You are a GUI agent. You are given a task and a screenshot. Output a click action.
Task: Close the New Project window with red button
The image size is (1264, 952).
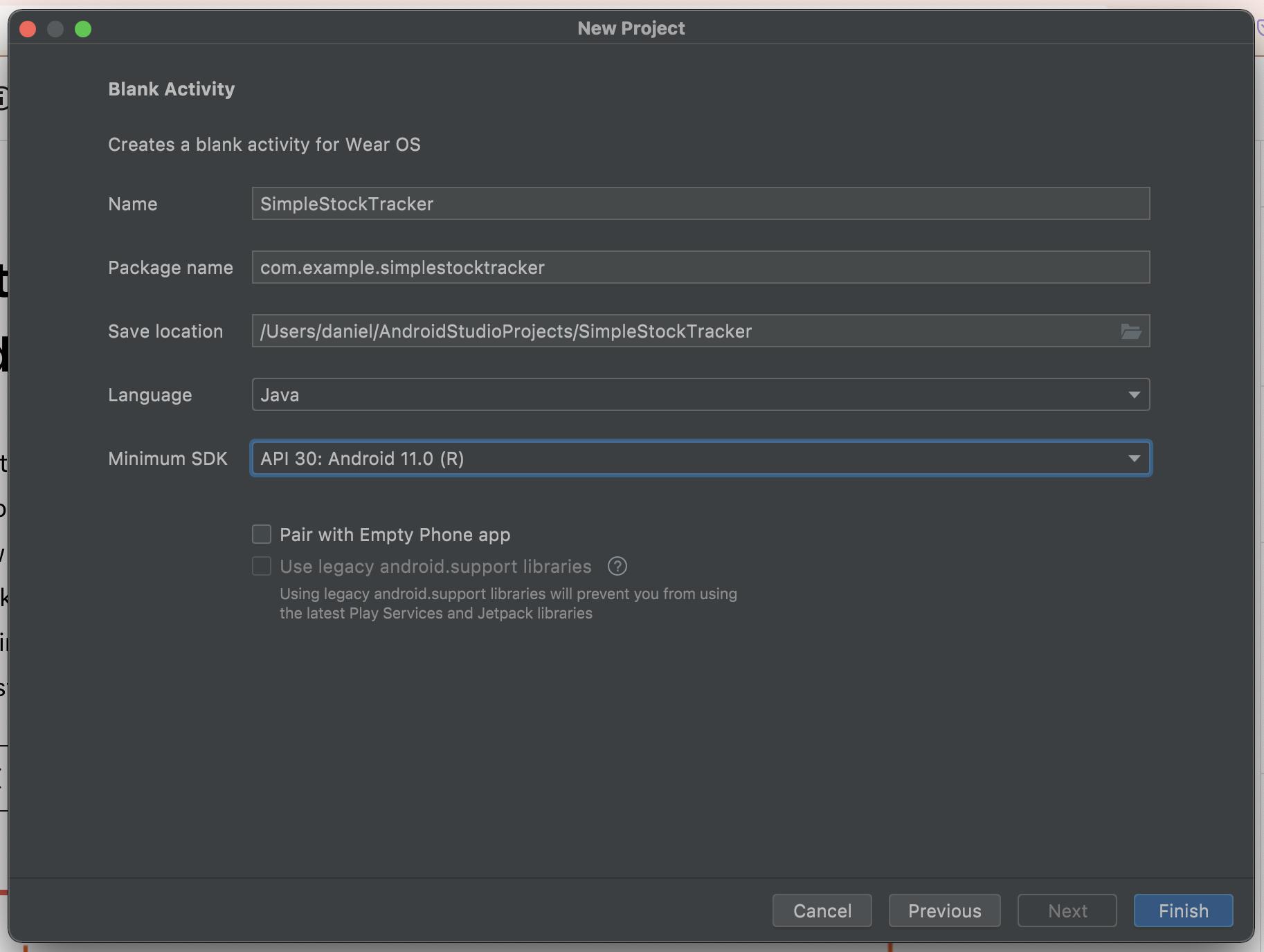[x=28, y=29]
